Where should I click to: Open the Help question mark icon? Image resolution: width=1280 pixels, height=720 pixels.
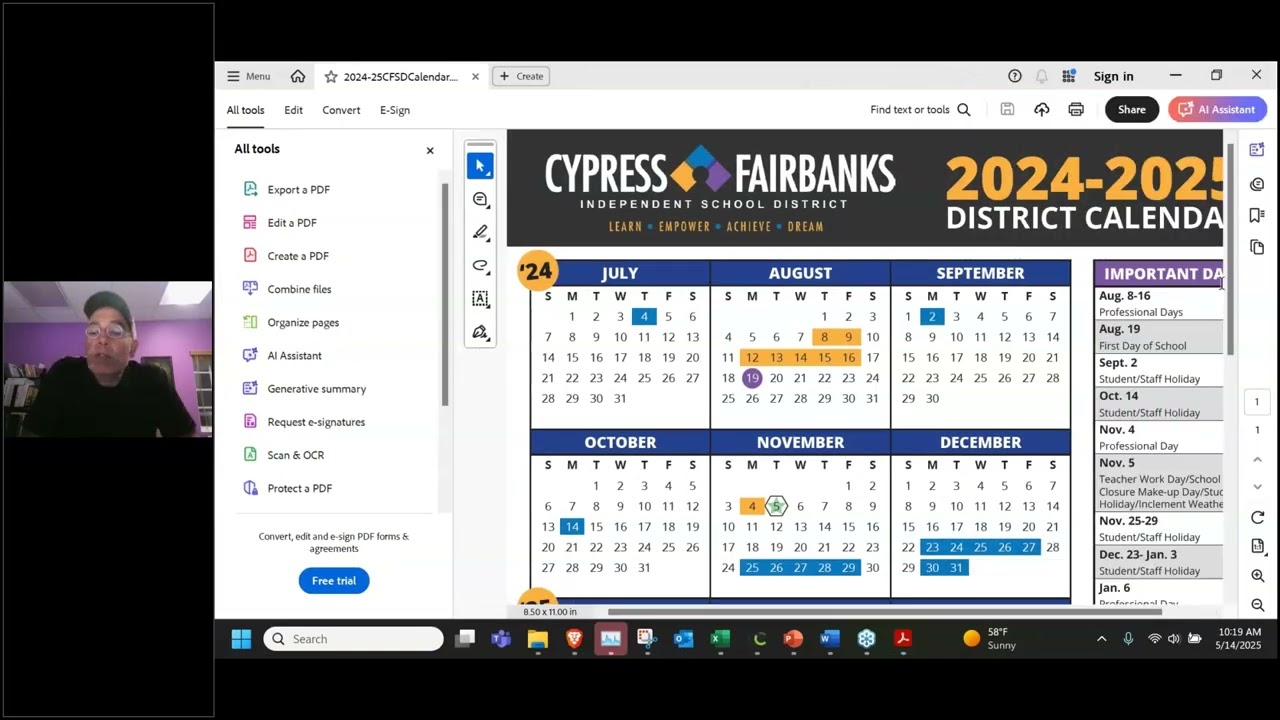click(1015, 76)
